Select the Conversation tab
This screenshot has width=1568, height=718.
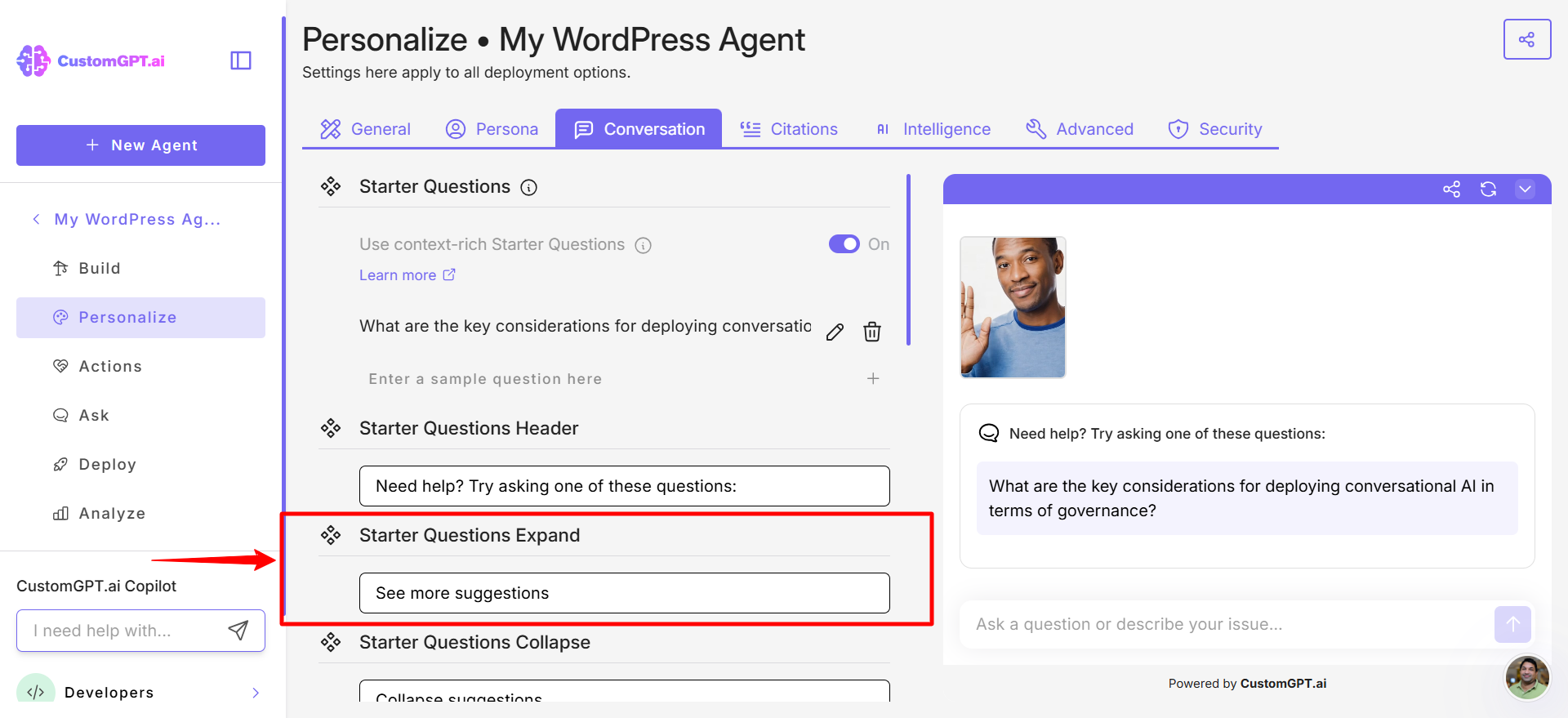(x=639, y=129)
